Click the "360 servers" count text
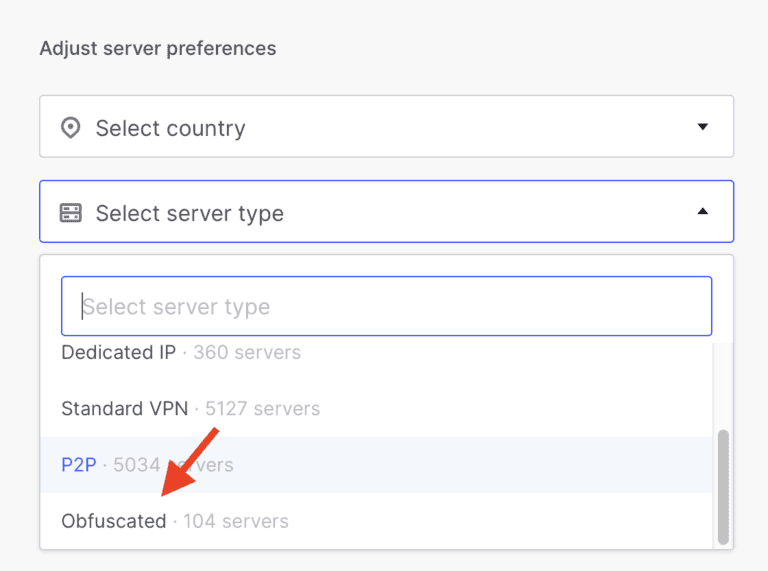This screenshot has height=571, width=768. [x=247, y=352]
